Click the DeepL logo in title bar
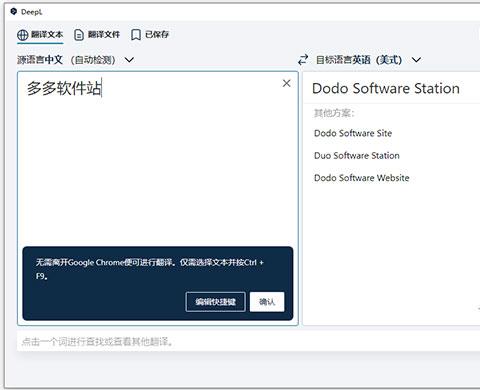Image resolution: width=480 pixels, height=390 pixels. pyautogui.click(x=14, y=12)
